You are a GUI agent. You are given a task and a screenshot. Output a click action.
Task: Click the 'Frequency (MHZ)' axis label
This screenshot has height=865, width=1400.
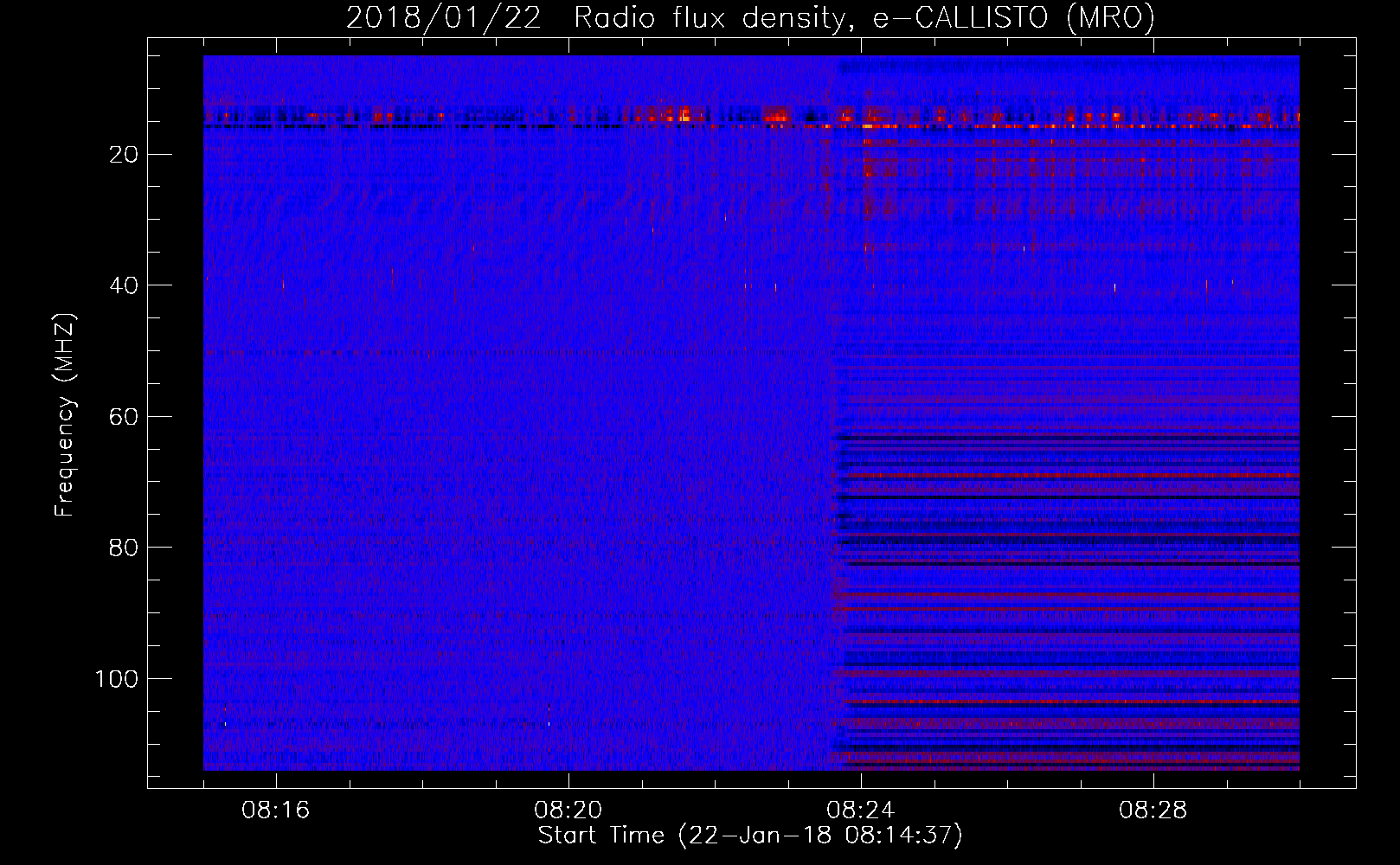(65, 415)
